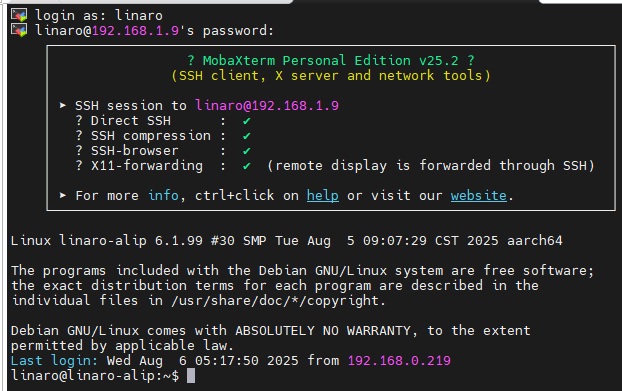
Task: Click the "SSH-browser" status line
Action: point(163,151)
